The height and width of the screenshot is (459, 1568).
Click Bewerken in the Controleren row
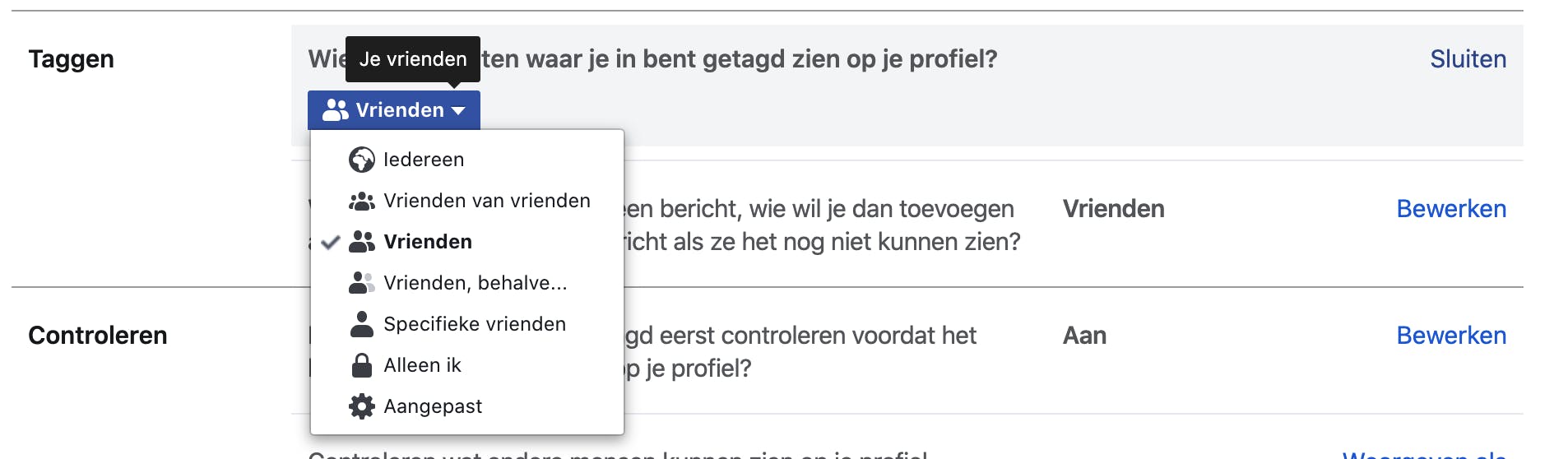click(x=1451, y=336)
